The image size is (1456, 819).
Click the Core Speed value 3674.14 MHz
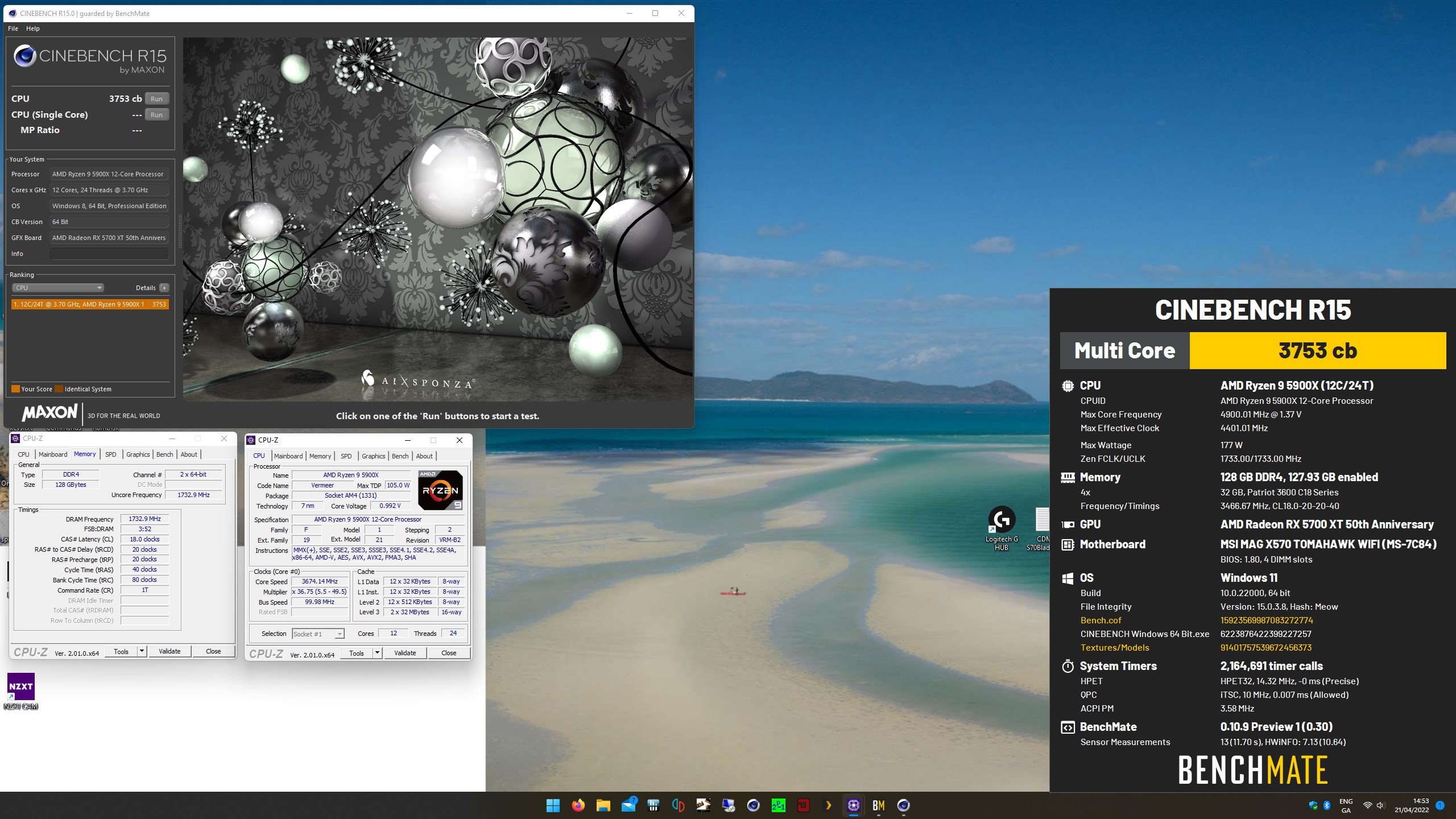(320, 582)
